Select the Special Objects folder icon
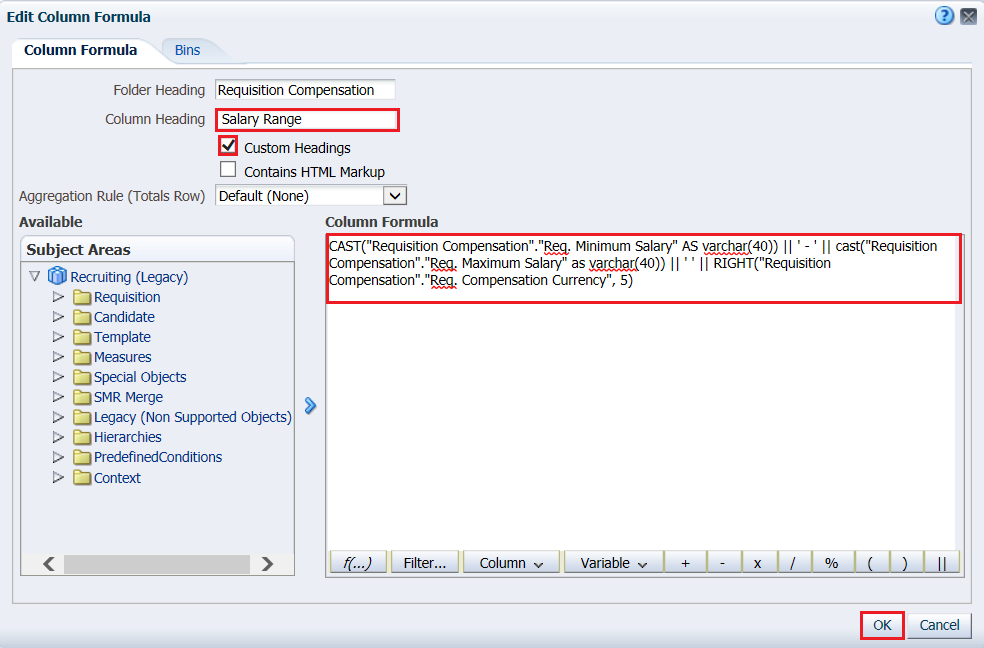984x648 pixels. (82, 377)
